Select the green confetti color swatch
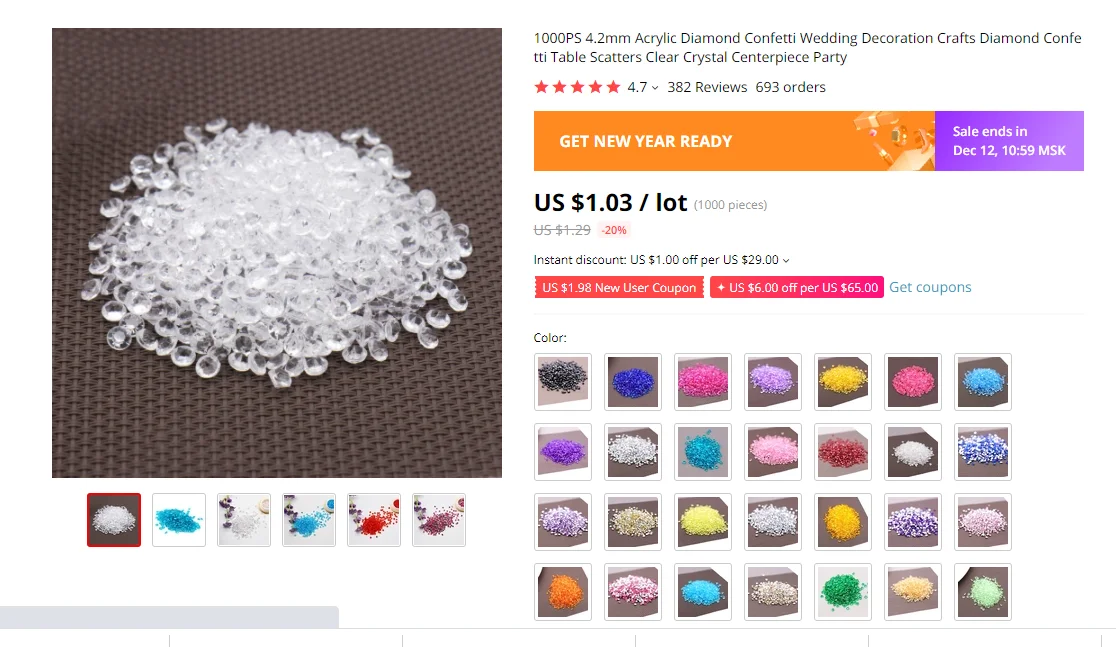This screenshot has width=1116, height=647. pyautogui.click(x=843, y=591)
